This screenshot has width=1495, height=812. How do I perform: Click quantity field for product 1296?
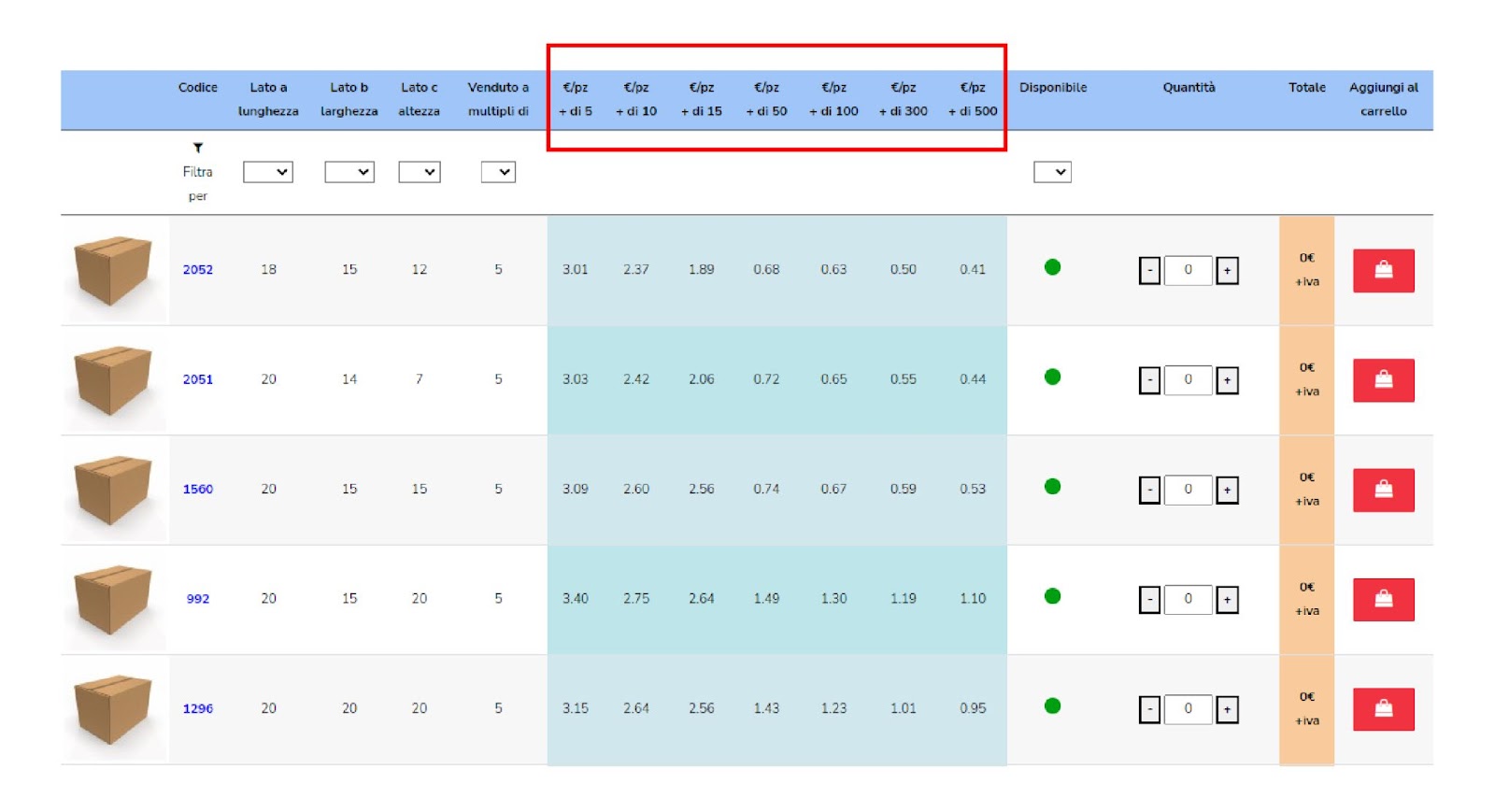[x=1189, y=708]
